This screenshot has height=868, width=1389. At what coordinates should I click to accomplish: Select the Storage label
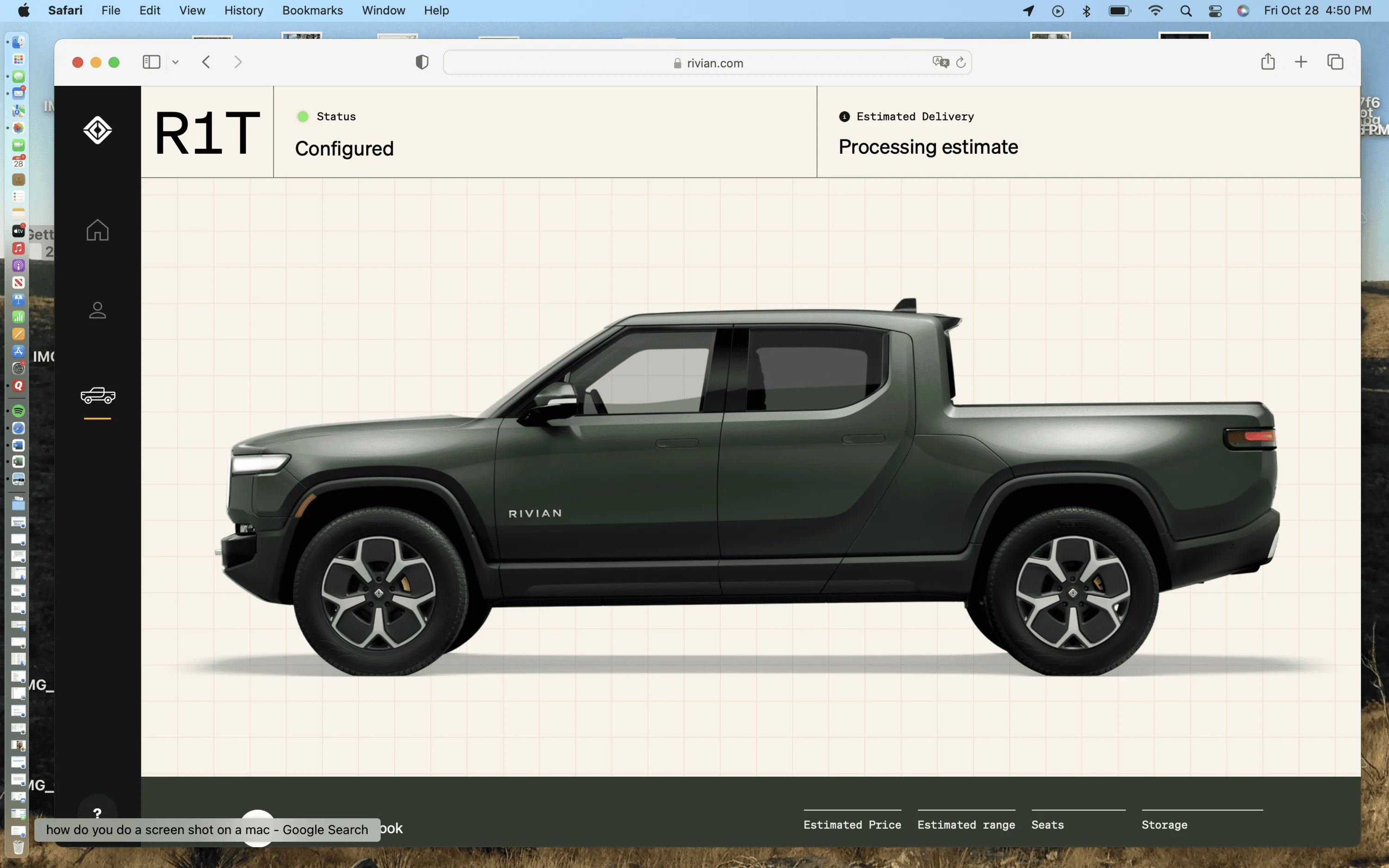tap(1164, 824)
